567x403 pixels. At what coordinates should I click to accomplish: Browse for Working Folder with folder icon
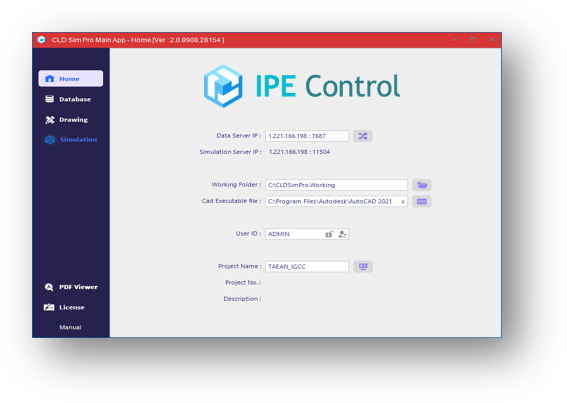tap(422, 185)
